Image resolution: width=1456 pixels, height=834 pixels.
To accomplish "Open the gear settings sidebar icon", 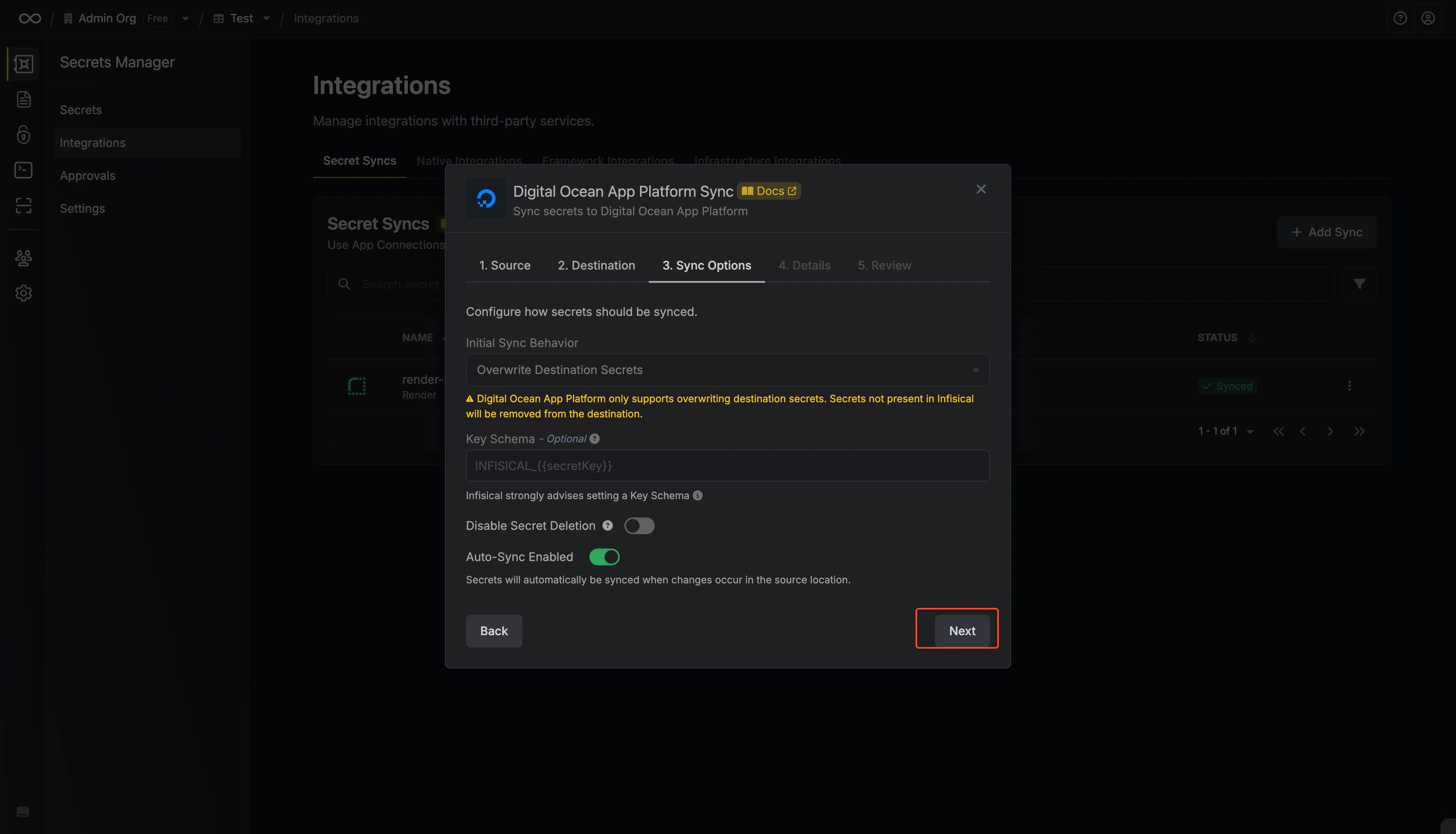I will pos(24,293).
